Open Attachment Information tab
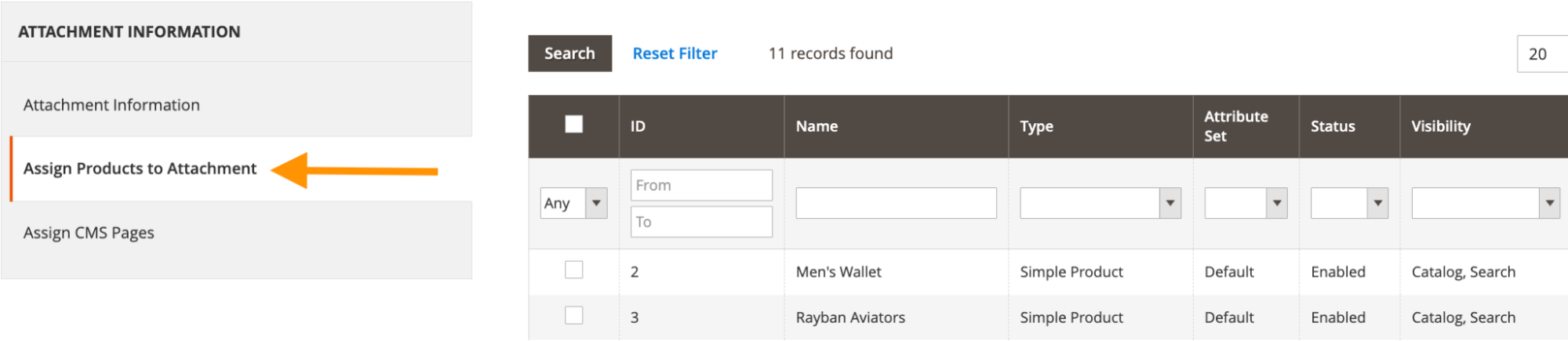 click(237, 105)
